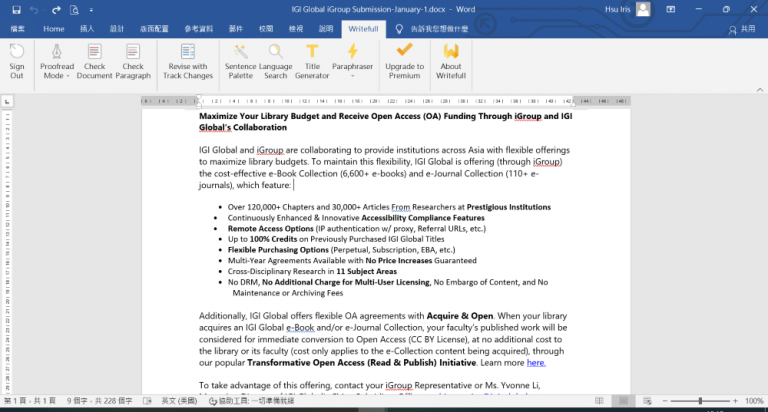Screen dimensions: 768x412
Task: Click the bold text 'Acquire & Open'
Action: click(x=460, y=316)
